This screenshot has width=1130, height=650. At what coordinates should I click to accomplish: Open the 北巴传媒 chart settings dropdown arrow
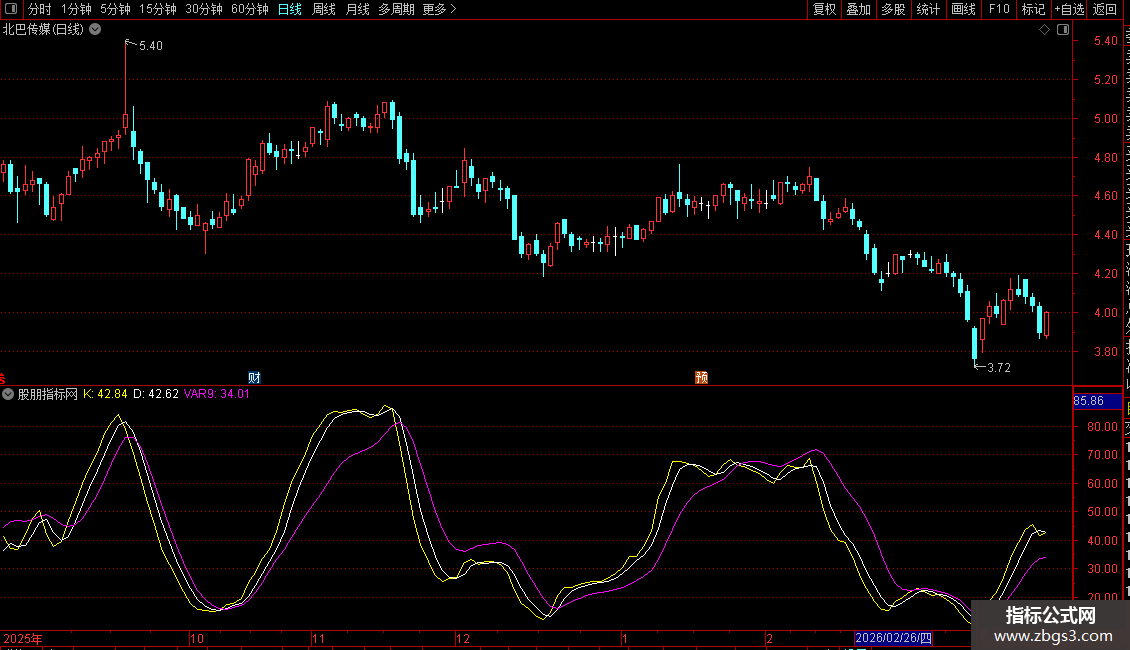pyautogui.click(x=95, y=29)
